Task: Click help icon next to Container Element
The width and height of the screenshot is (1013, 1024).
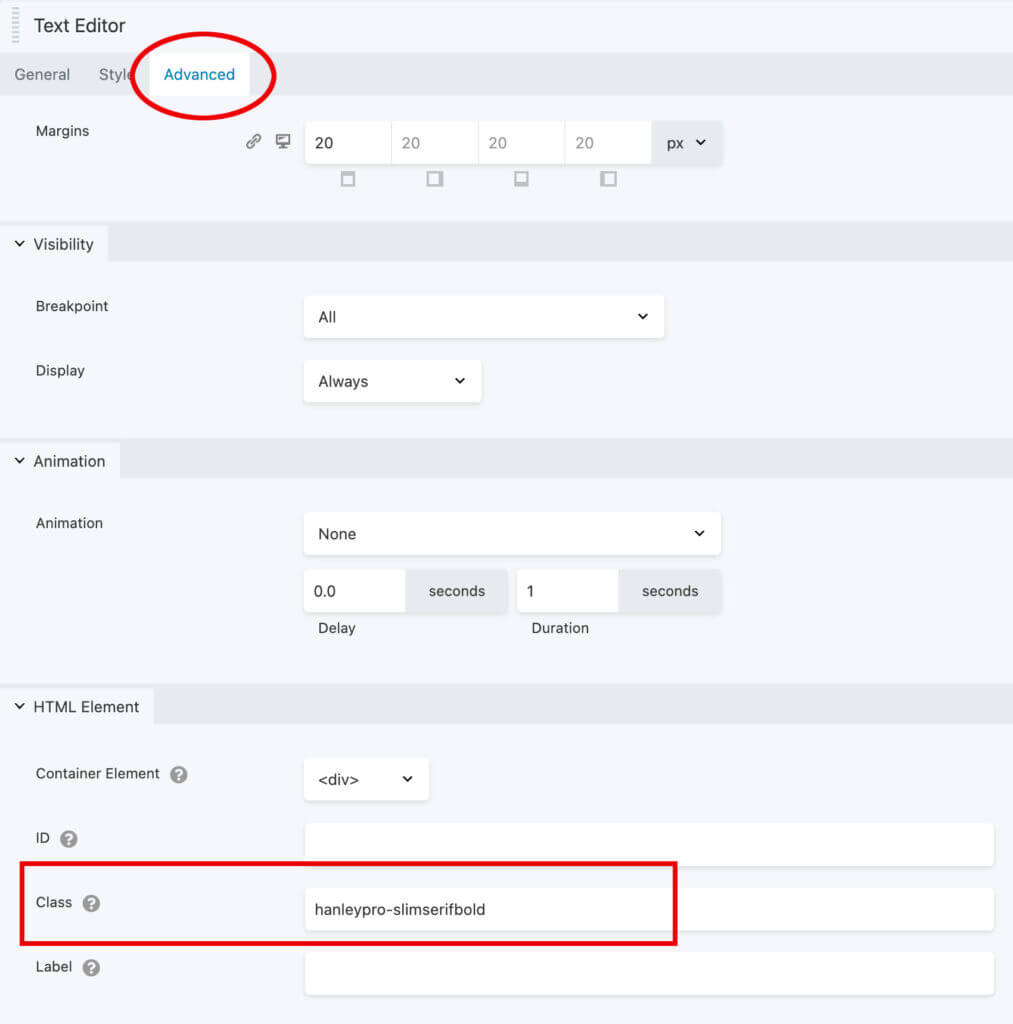Action: [x=178, y=774]
